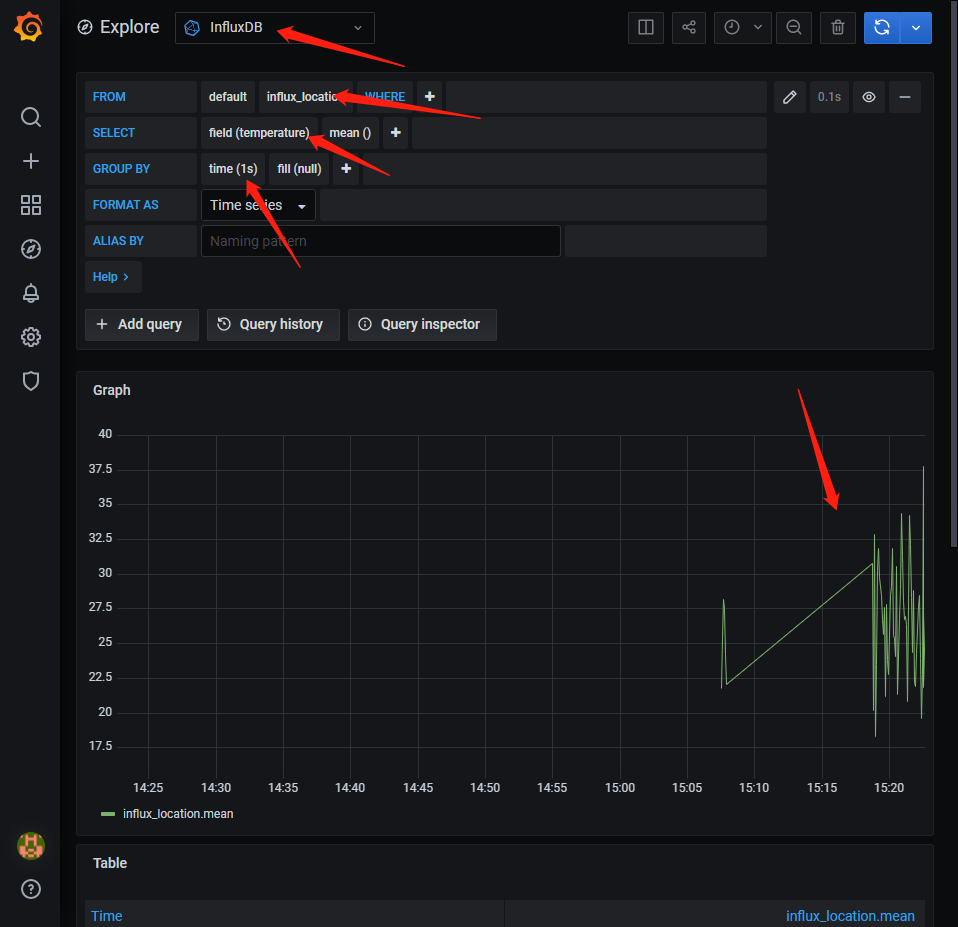Expand the Time series FORMAT AS dropdown
Viewport: 958px width, 927px height.
coord(255,204)
